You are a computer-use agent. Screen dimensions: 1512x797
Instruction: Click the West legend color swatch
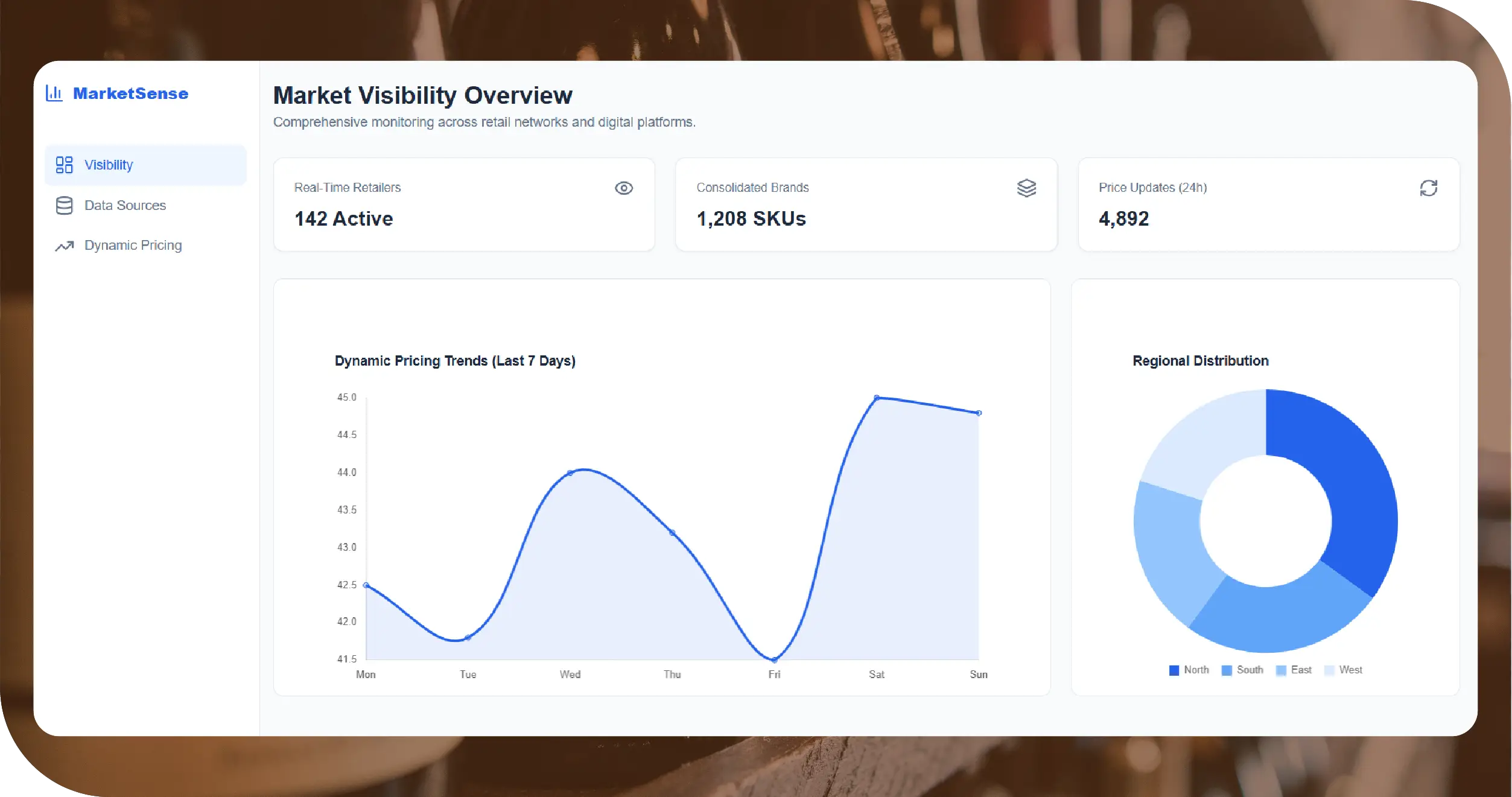point(1329,670)
